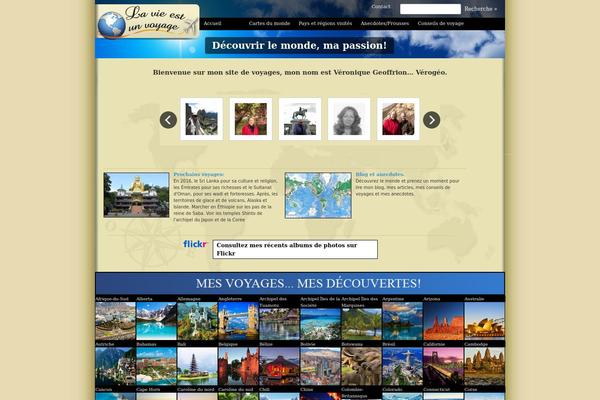Screen dimensions: 600x400
Task: Open the Flickr logo link
Action: pyautogui.click(x=195, y=244)
